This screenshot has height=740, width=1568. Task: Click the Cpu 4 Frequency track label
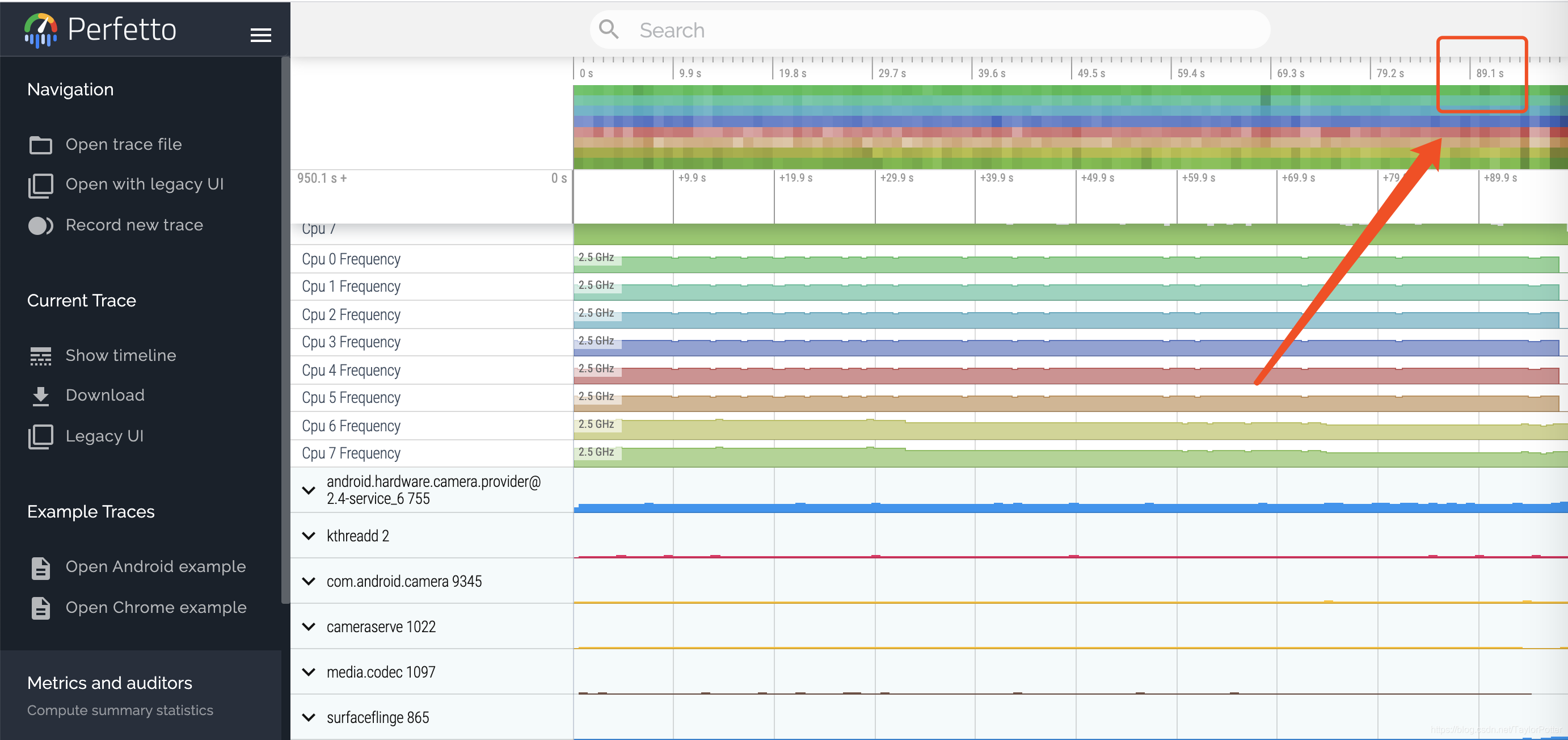351,371
